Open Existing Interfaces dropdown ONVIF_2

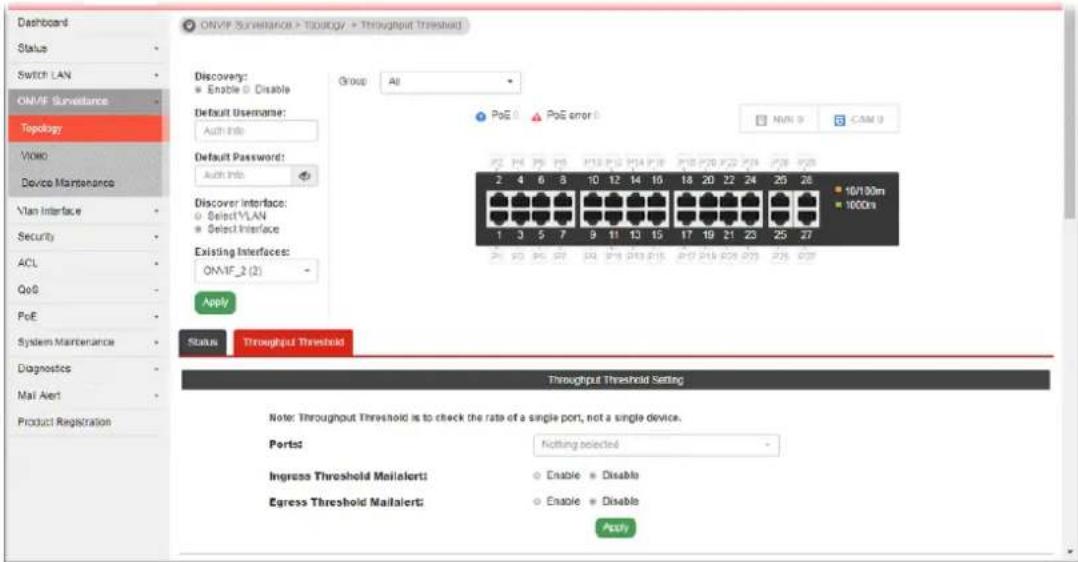point(256,271)
